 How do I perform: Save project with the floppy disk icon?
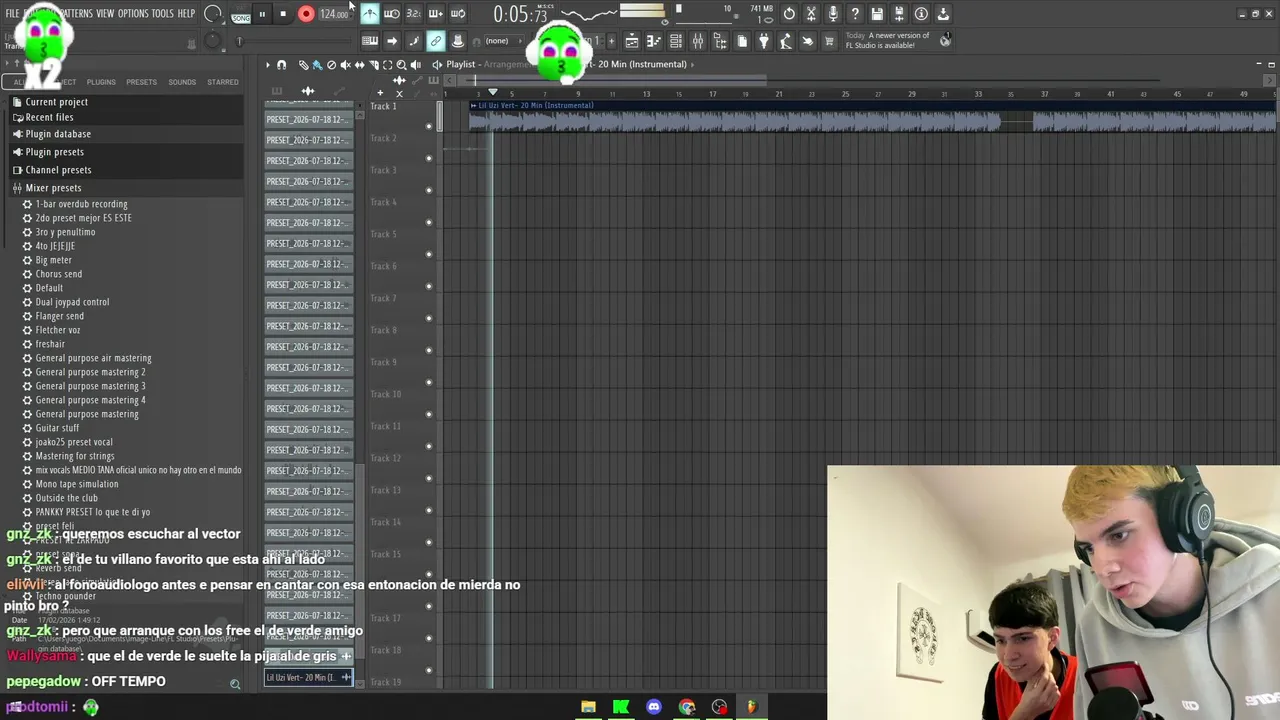(877, 14)
